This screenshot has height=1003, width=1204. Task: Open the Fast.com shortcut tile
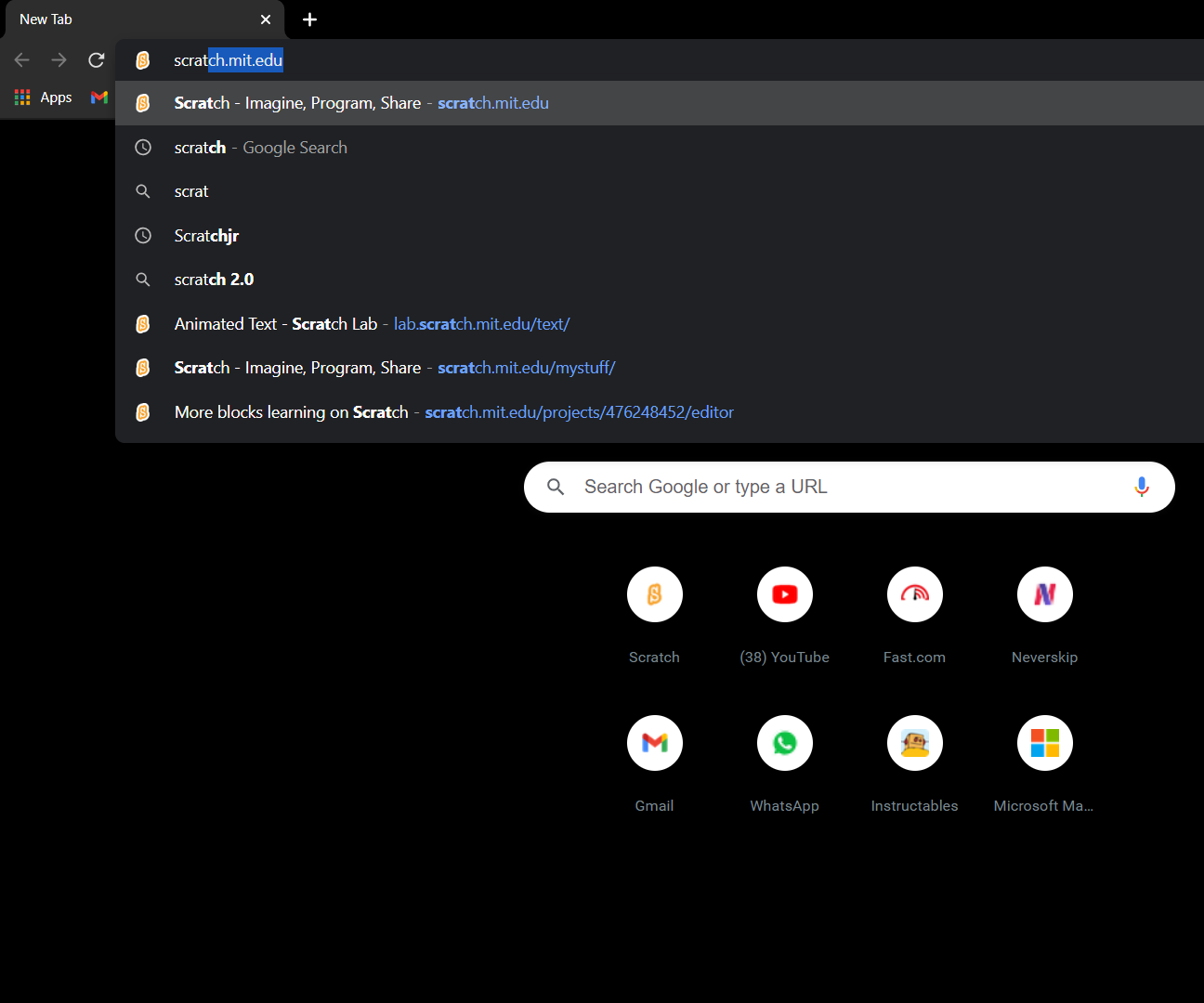tap(915, 594)
